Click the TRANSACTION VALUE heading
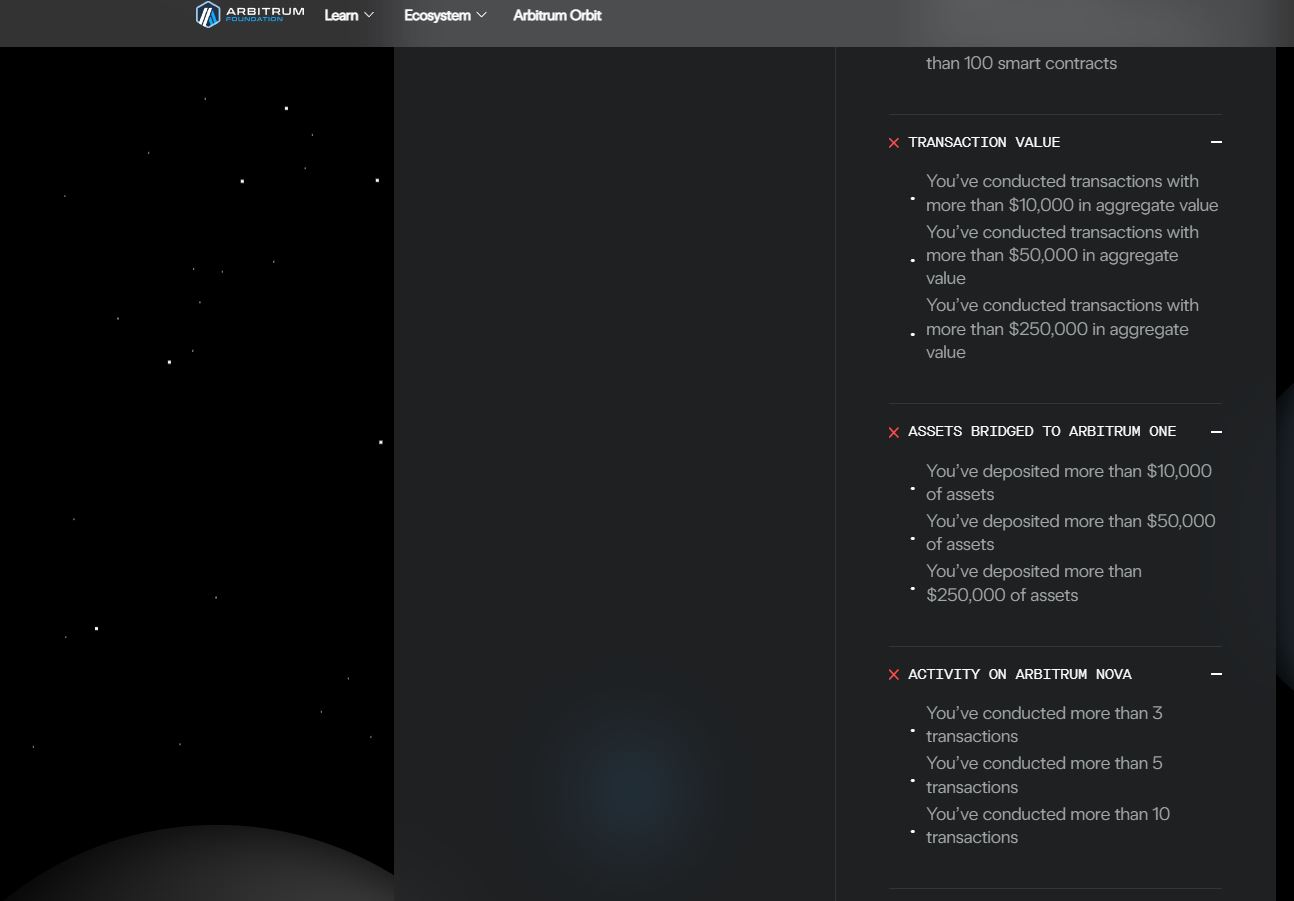Screen dimensions: 1294x901 984,142
